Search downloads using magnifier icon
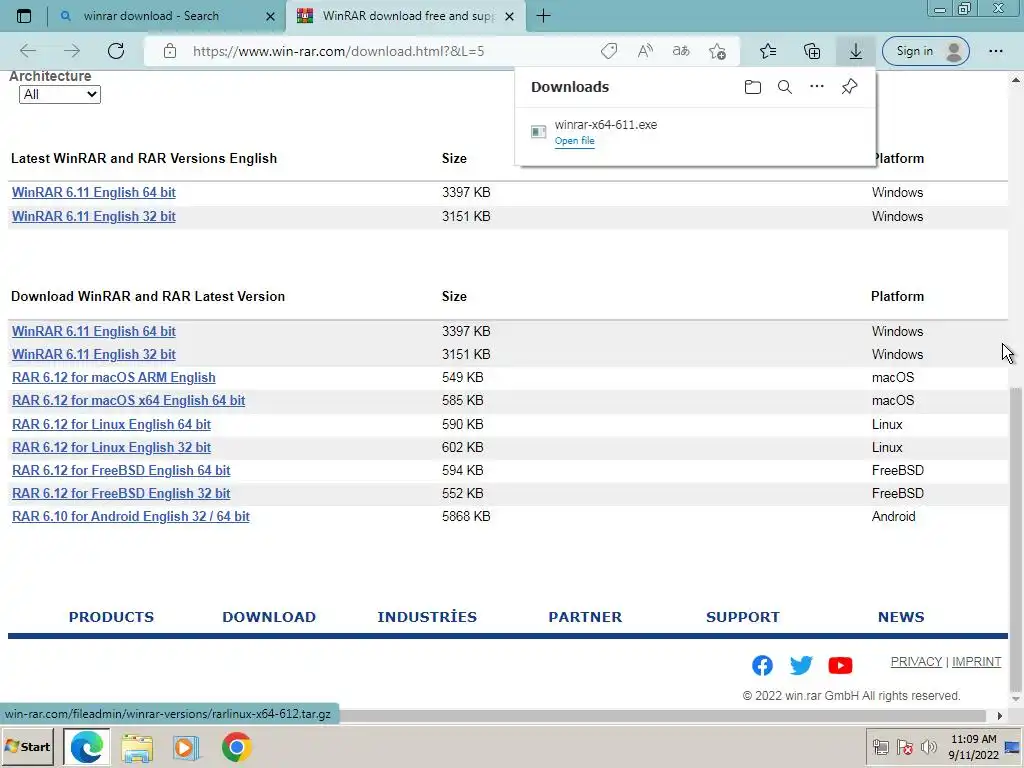This screenshot has height=768, width=1024. (x=784, y=87)
